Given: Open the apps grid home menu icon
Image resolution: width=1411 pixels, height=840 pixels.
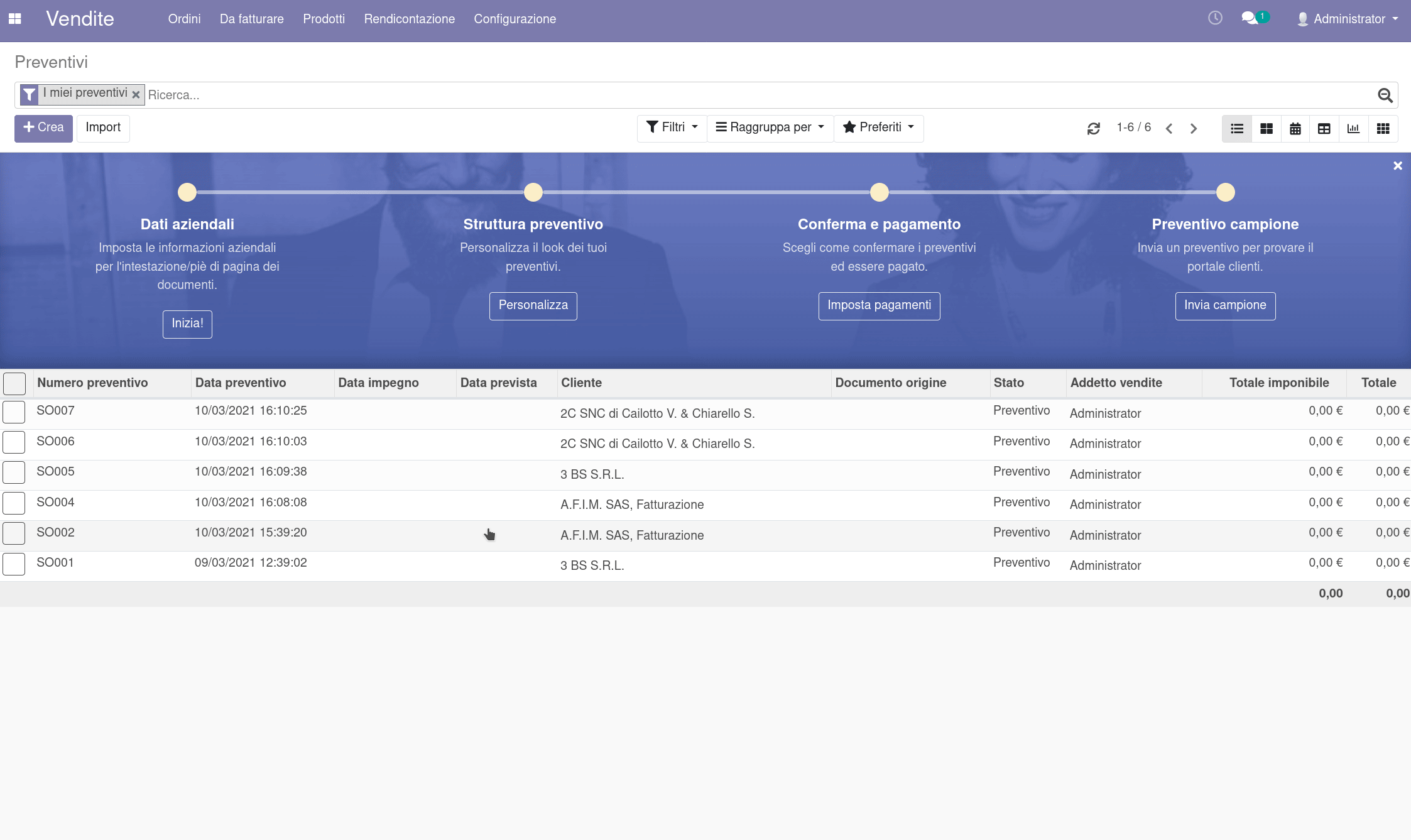Looking at the screenshot, I should 15,19.
